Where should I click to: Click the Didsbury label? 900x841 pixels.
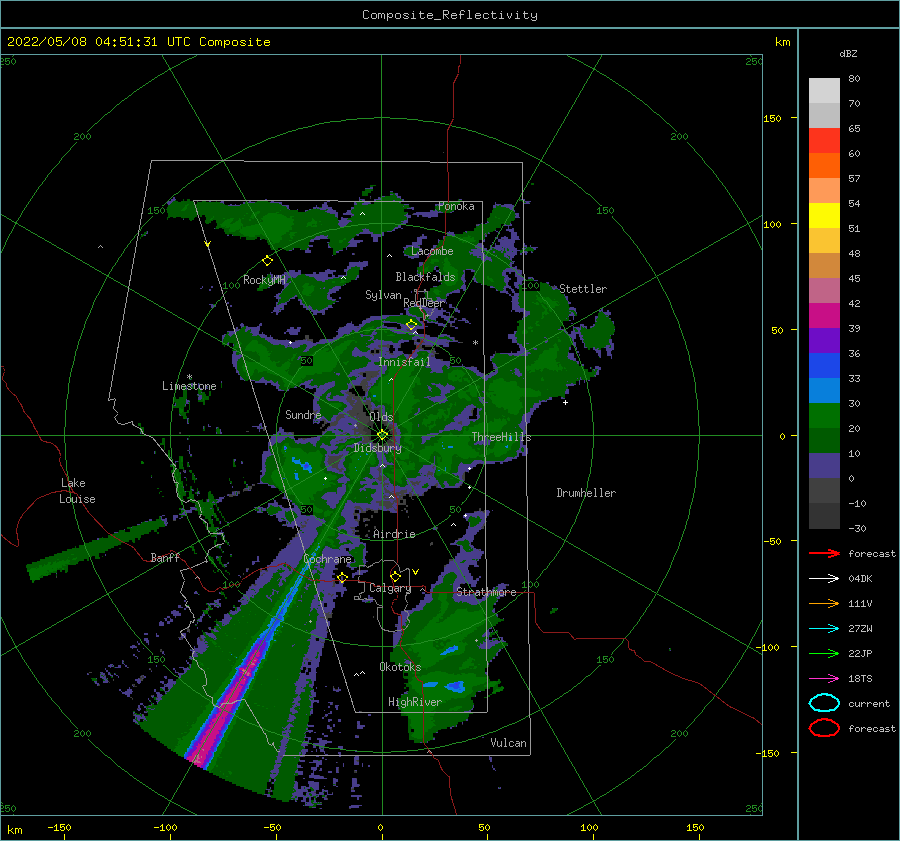[x=378, y=448]
